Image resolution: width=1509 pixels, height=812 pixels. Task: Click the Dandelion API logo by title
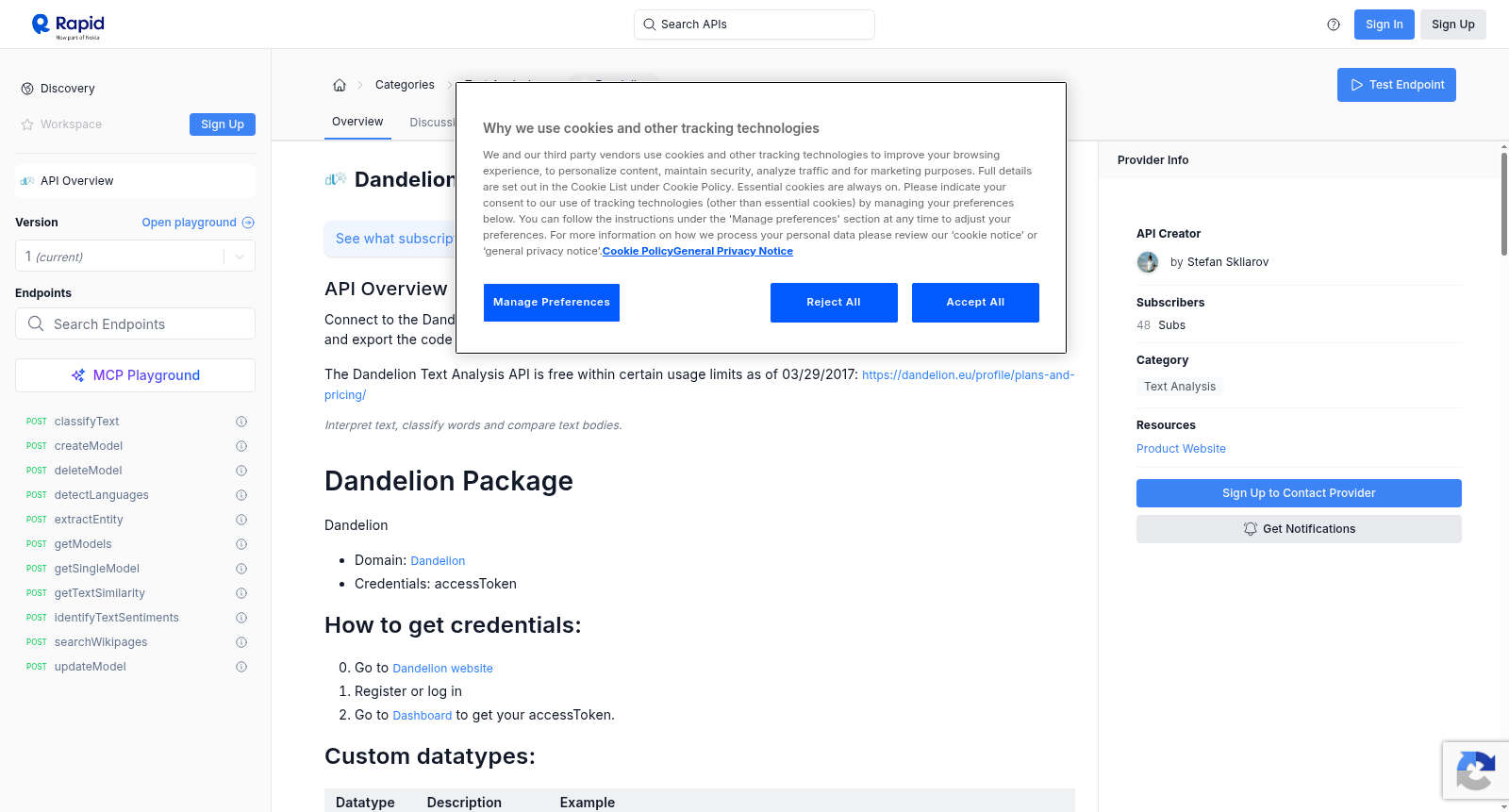[336, 179]
